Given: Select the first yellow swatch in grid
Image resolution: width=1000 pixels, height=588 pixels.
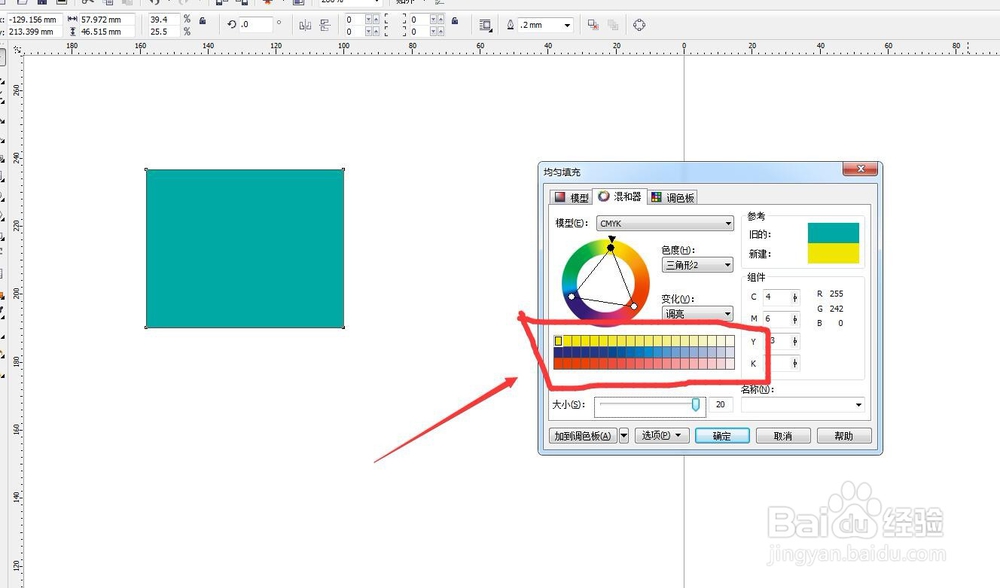Looking at the screenshot, I should (x=559, y=341).
